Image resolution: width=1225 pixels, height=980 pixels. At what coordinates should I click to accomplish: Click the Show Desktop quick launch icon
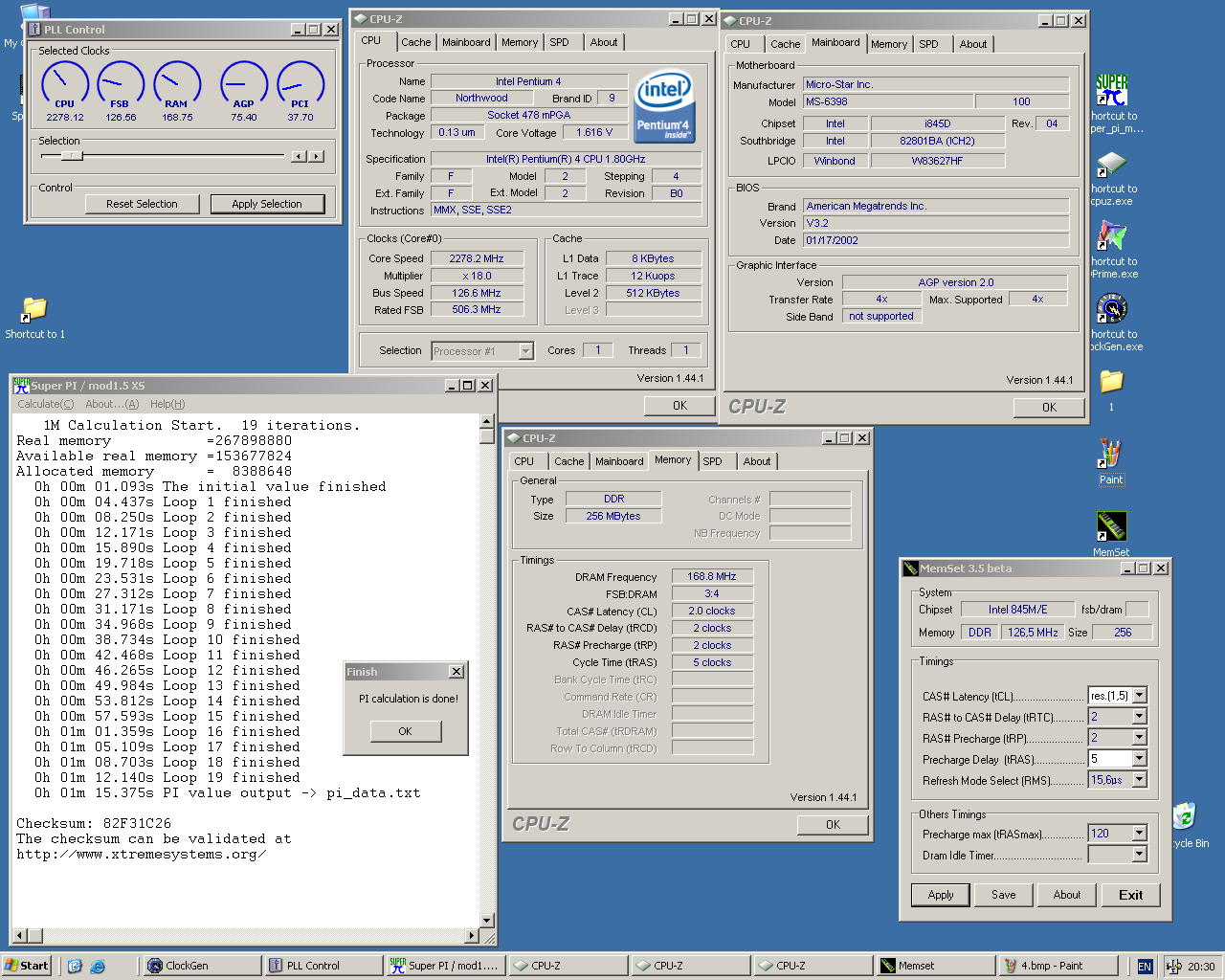click(76, 966)
